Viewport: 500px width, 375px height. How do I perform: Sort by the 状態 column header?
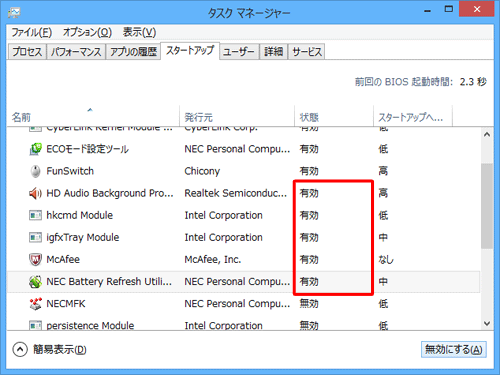pyautogui.click(x=334, y=117)
